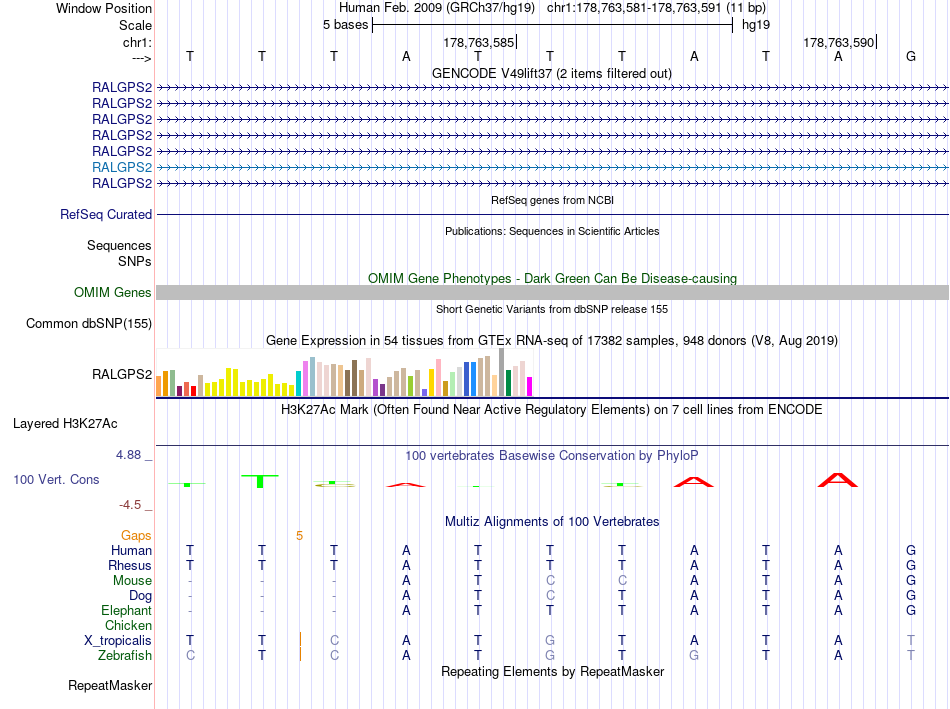Click the magenta bar in the GTEx chart

point(529,387)
